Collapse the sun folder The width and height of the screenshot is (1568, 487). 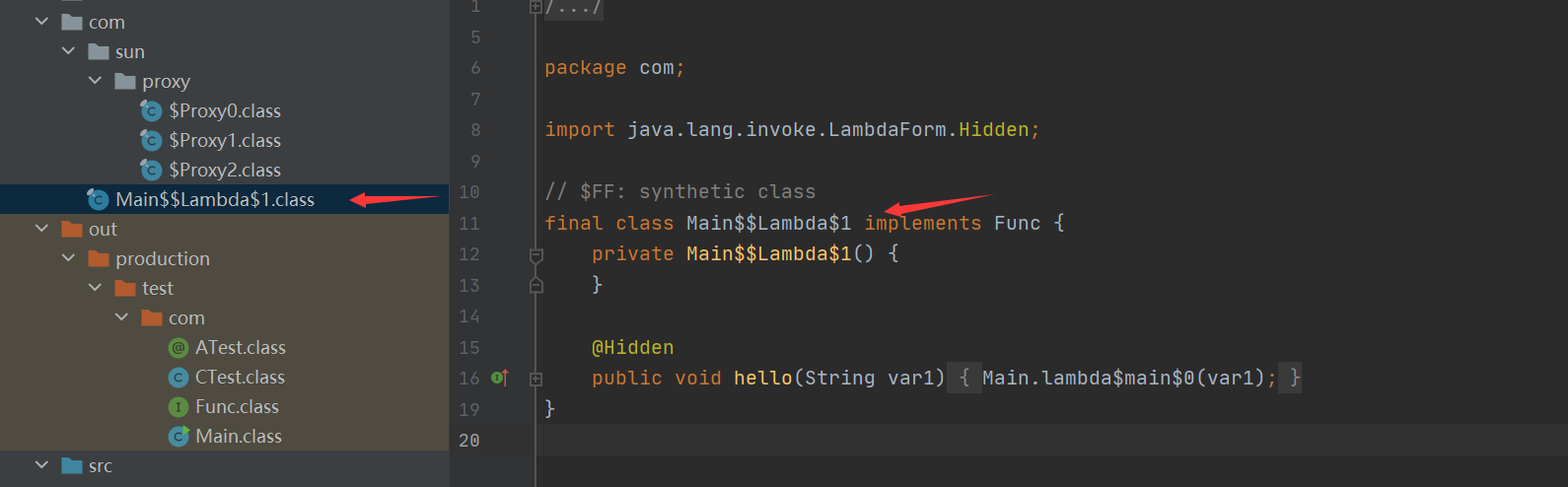(68, 50)
